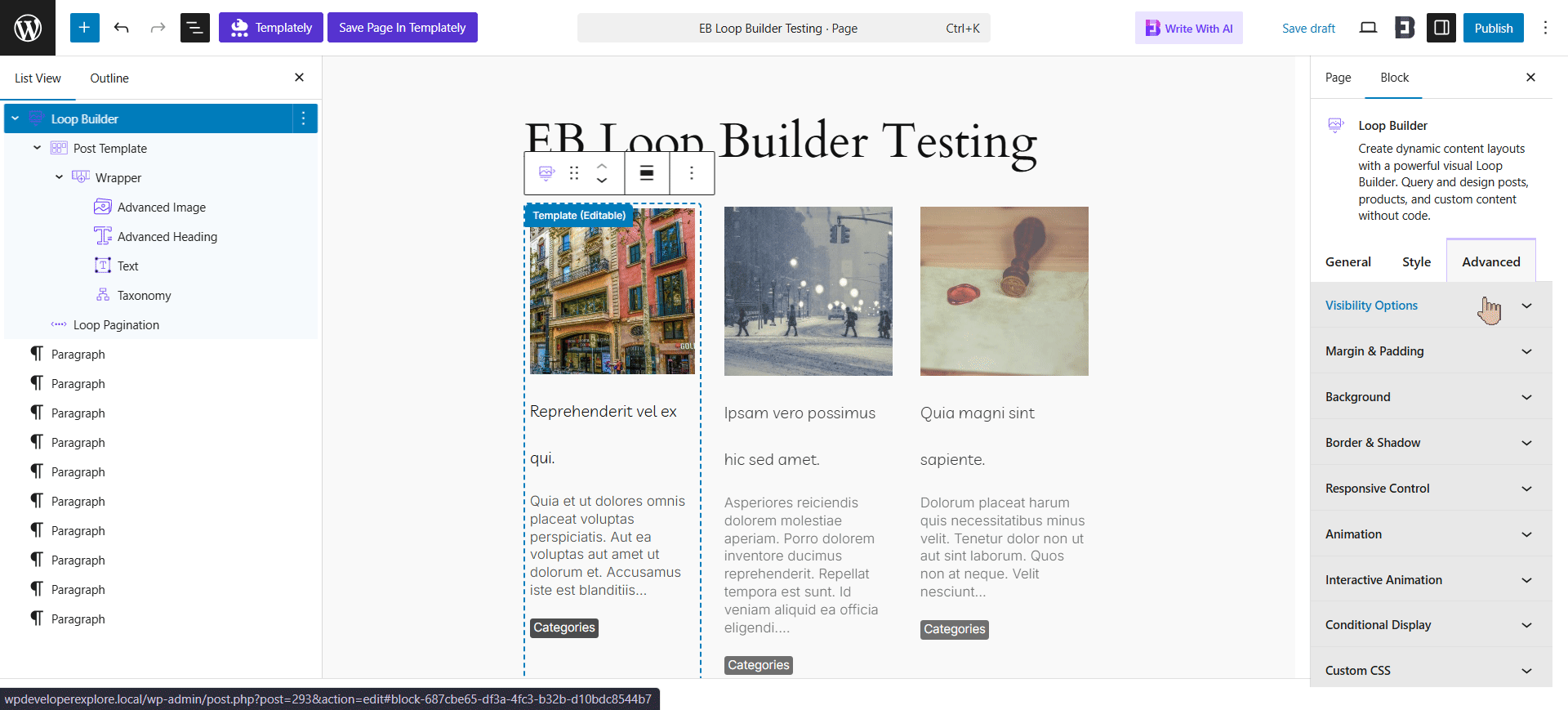Select the Text block in list
Screen dimensions: 1568x710
[128, 266]
